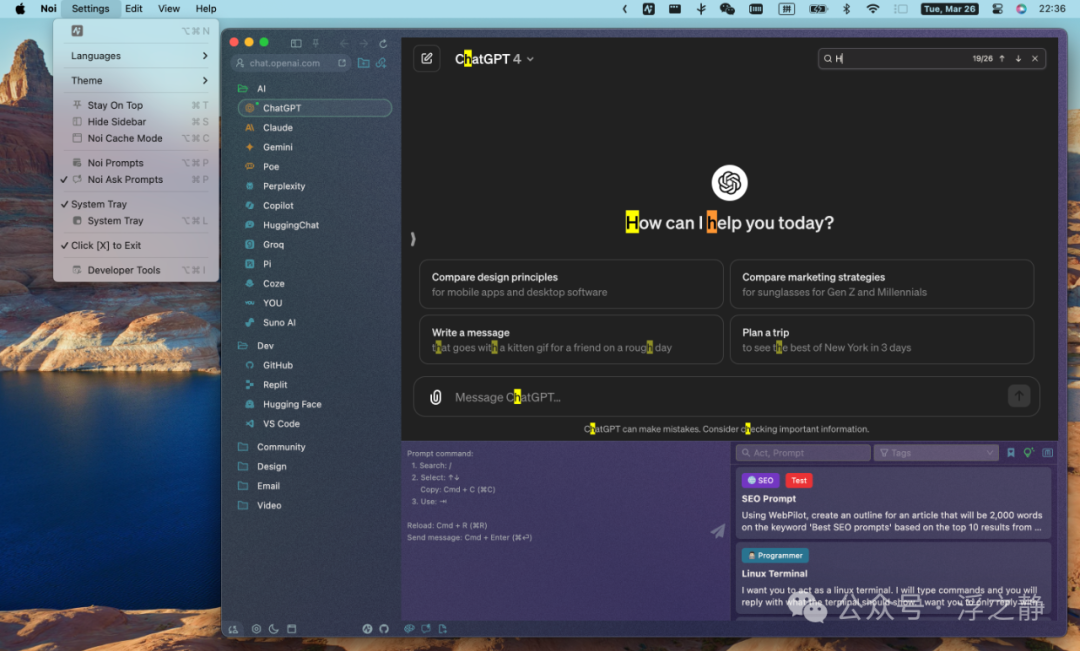Click the sidebar collapse handle beside the chat
The height and width of the screenshot is (651, 1080).
click(413, 238)
